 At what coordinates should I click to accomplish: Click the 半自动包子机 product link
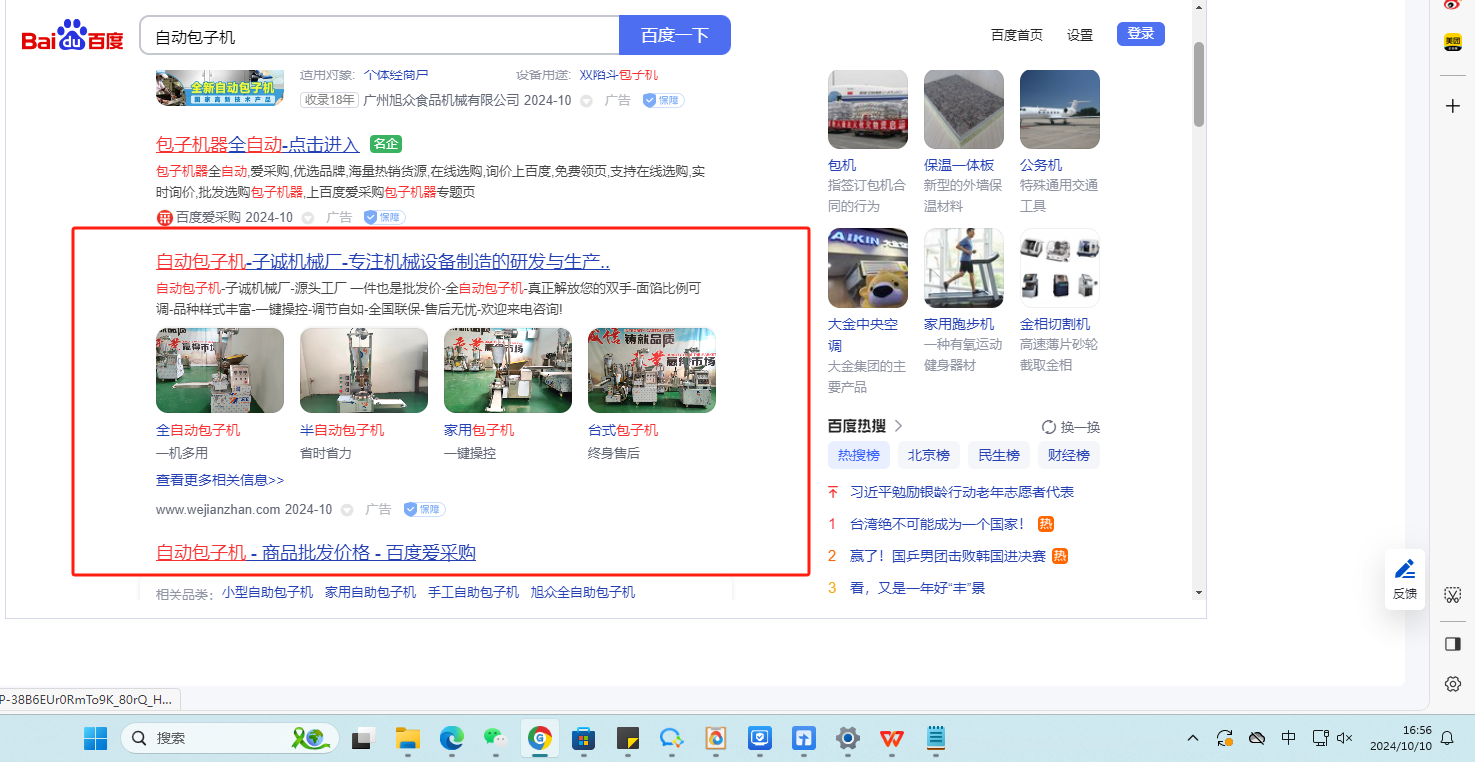coord(342,430)
